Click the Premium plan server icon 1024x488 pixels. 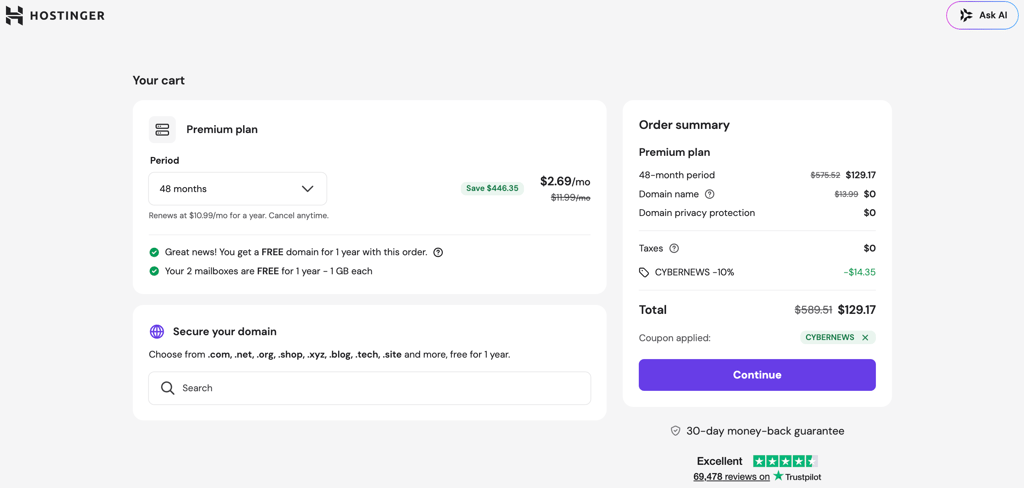click(162, 129)
